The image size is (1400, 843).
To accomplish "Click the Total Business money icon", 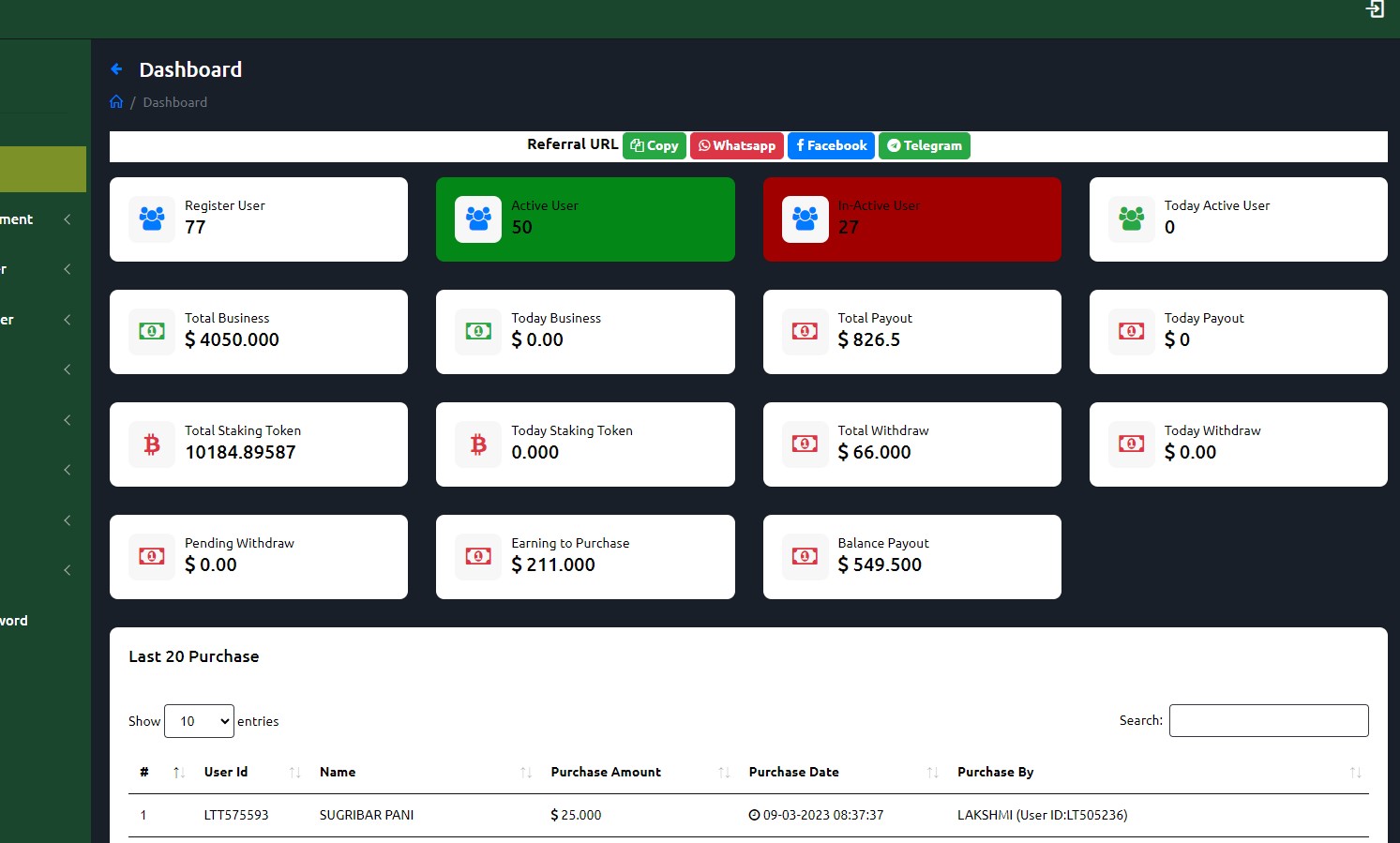I will (x=152, y=332).
